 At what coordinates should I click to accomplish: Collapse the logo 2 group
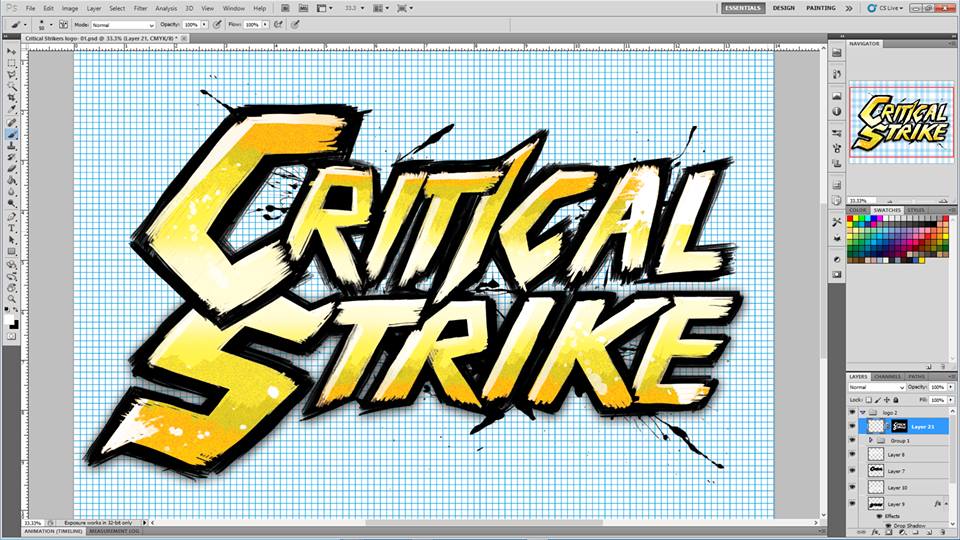click(863, 413)
